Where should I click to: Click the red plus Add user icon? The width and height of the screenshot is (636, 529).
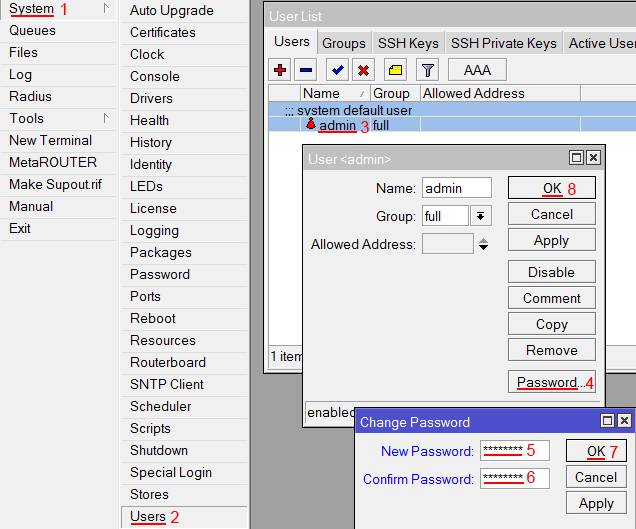(x=280, y=70)
